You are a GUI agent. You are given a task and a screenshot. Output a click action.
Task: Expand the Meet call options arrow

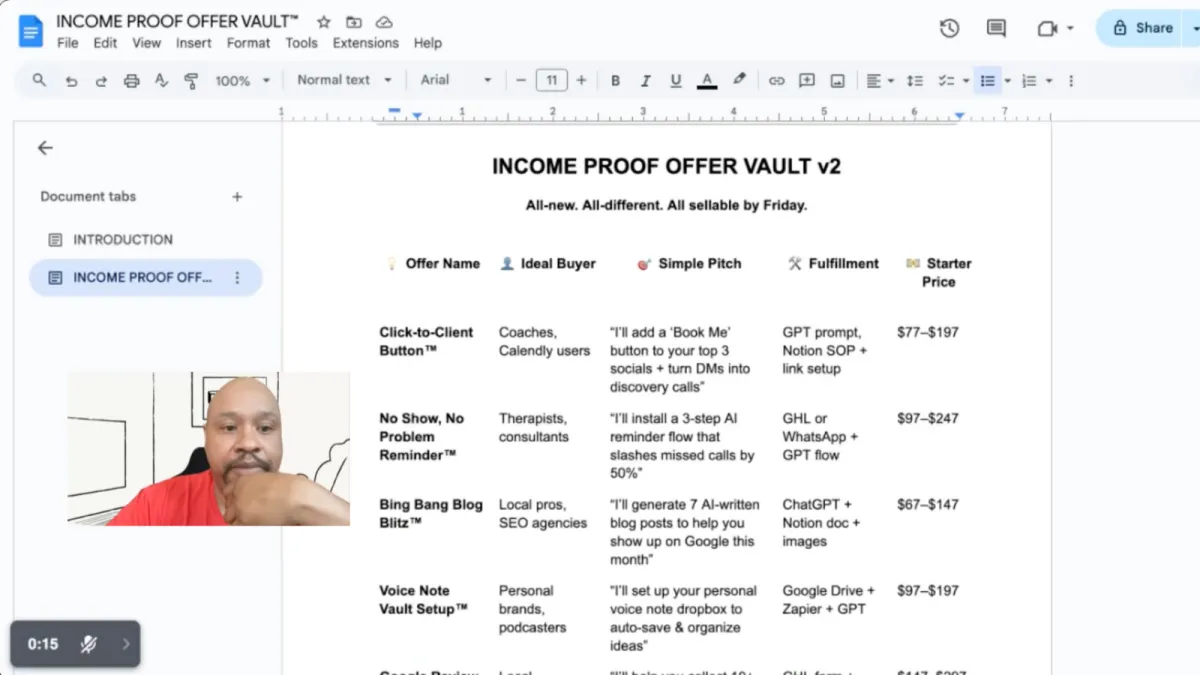(x=1071, y=29)
